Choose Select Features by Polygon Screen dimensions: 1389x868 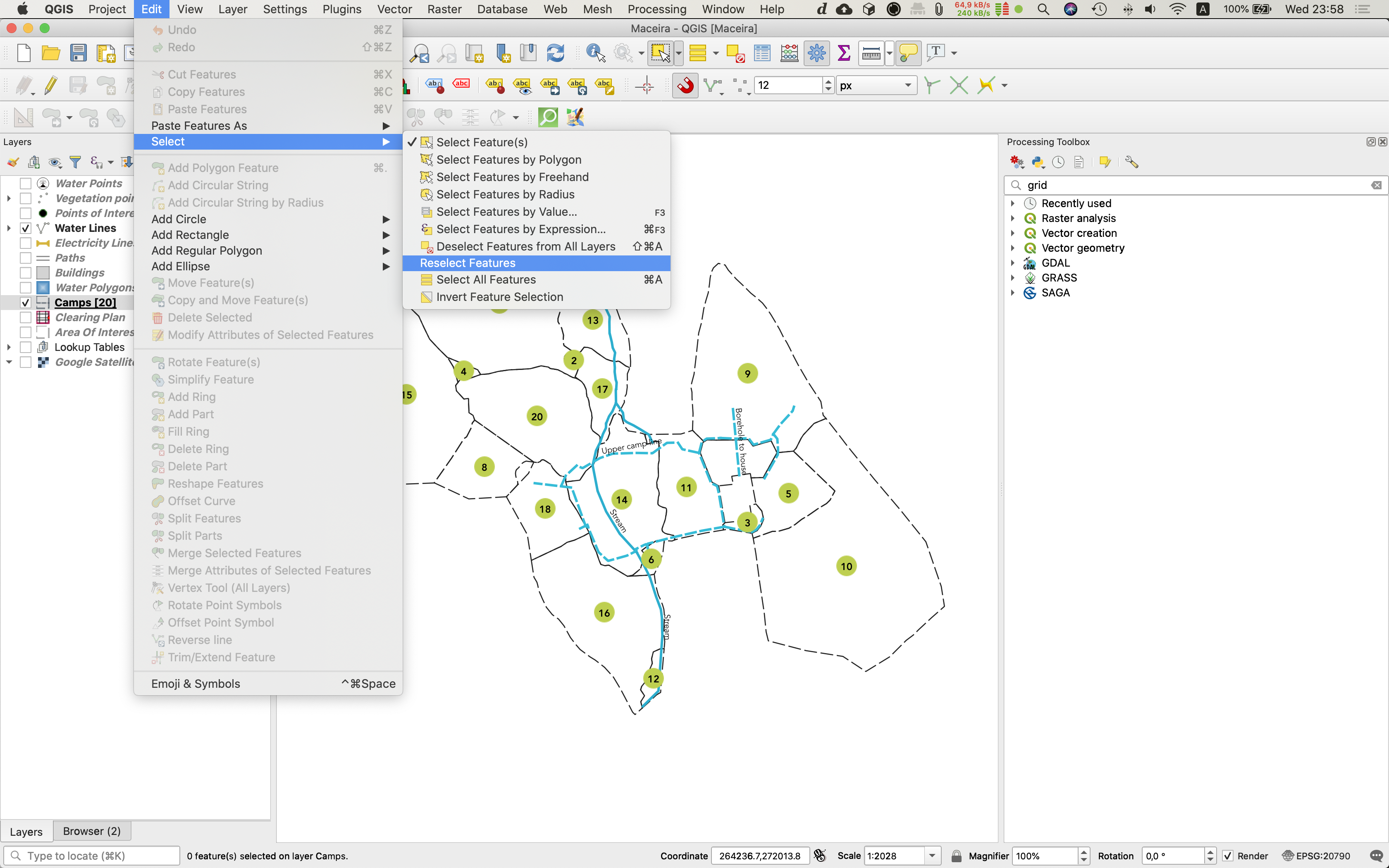(508, 160)
